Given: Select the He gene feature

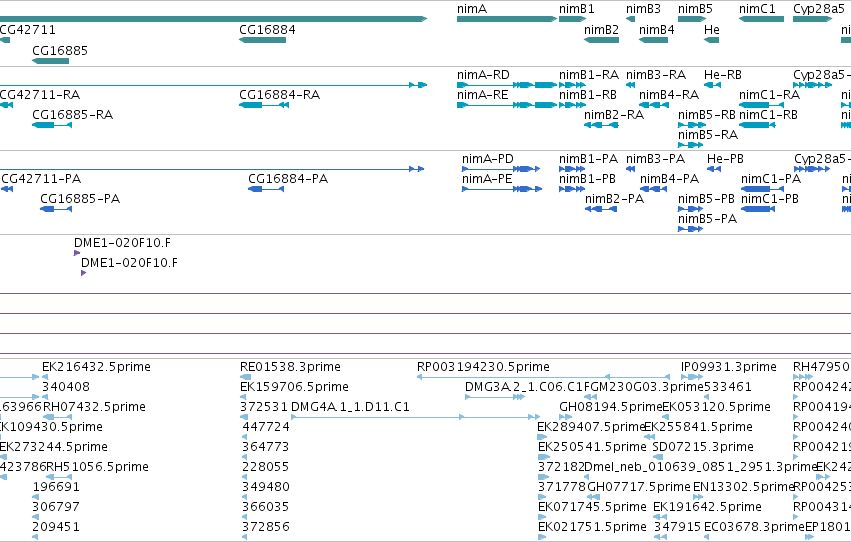Looking at the screenshot, I should [x=712, y=40].
